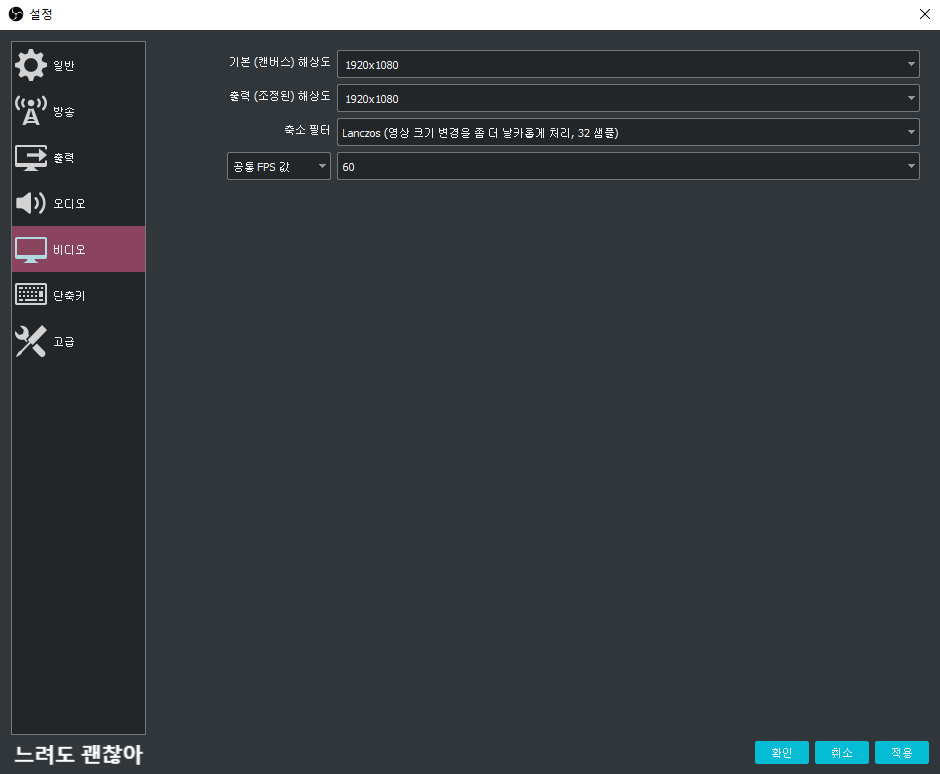940x774 pixels.
Task: Select the Advanced (고급) tools icon
Action: click(x=31, y=341)
